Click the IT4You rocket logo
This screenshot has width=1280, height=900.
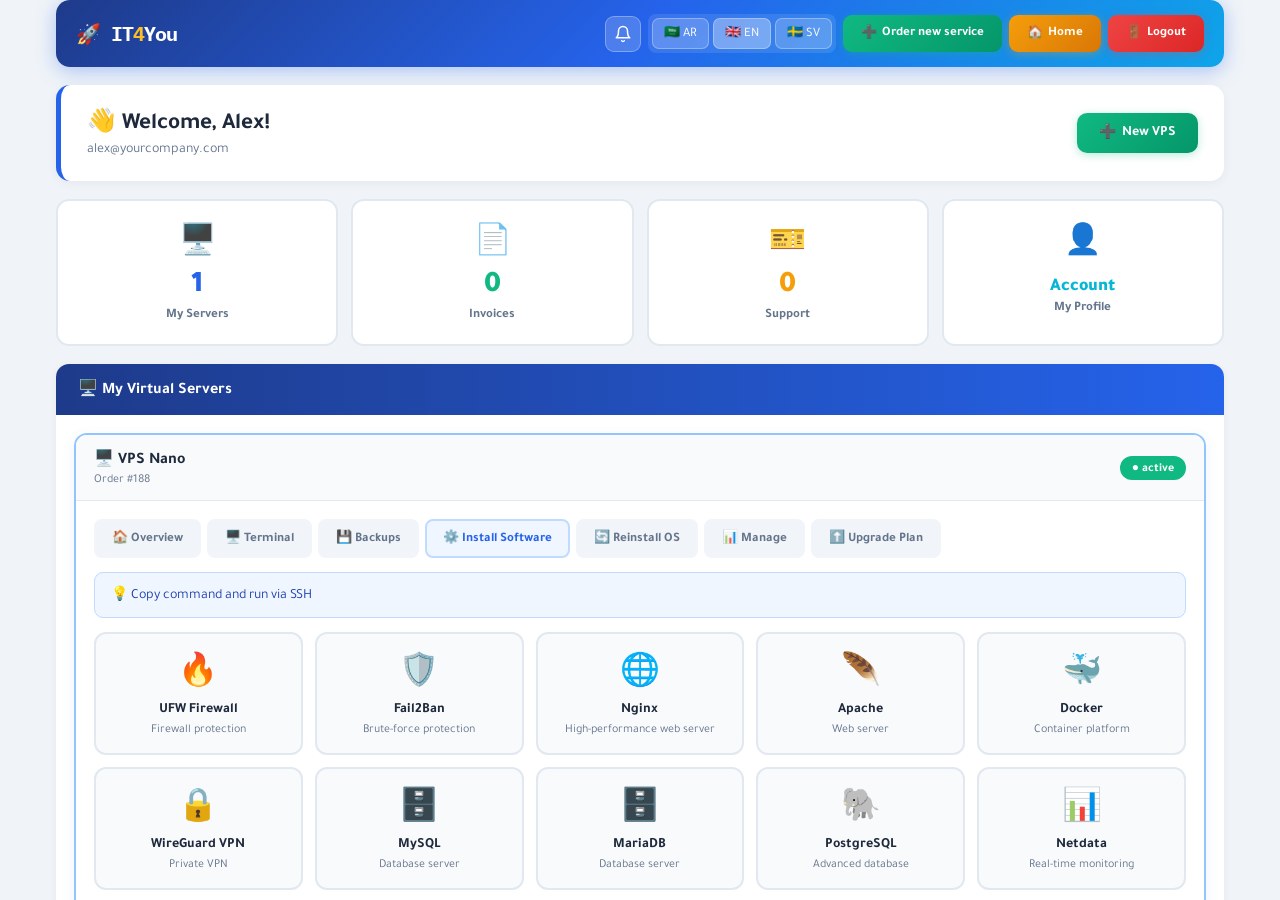click(127, 34)
